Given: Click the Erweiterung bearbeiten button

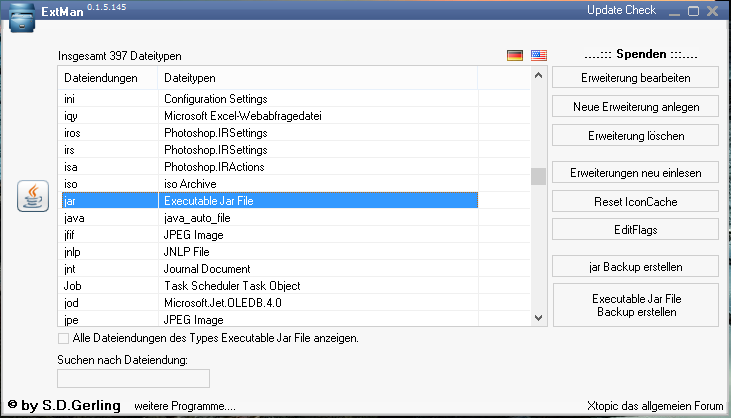Looking at the screenshot, I should [635, 78].
